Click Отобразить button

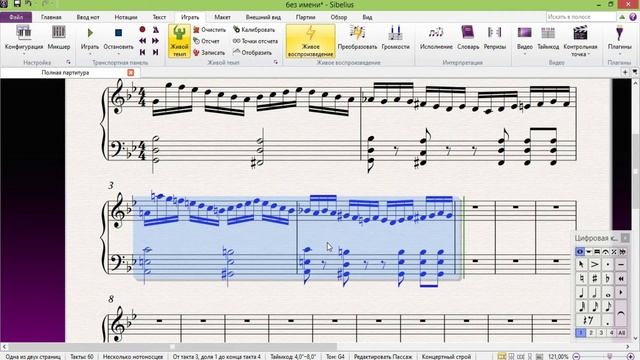[252, 53]
